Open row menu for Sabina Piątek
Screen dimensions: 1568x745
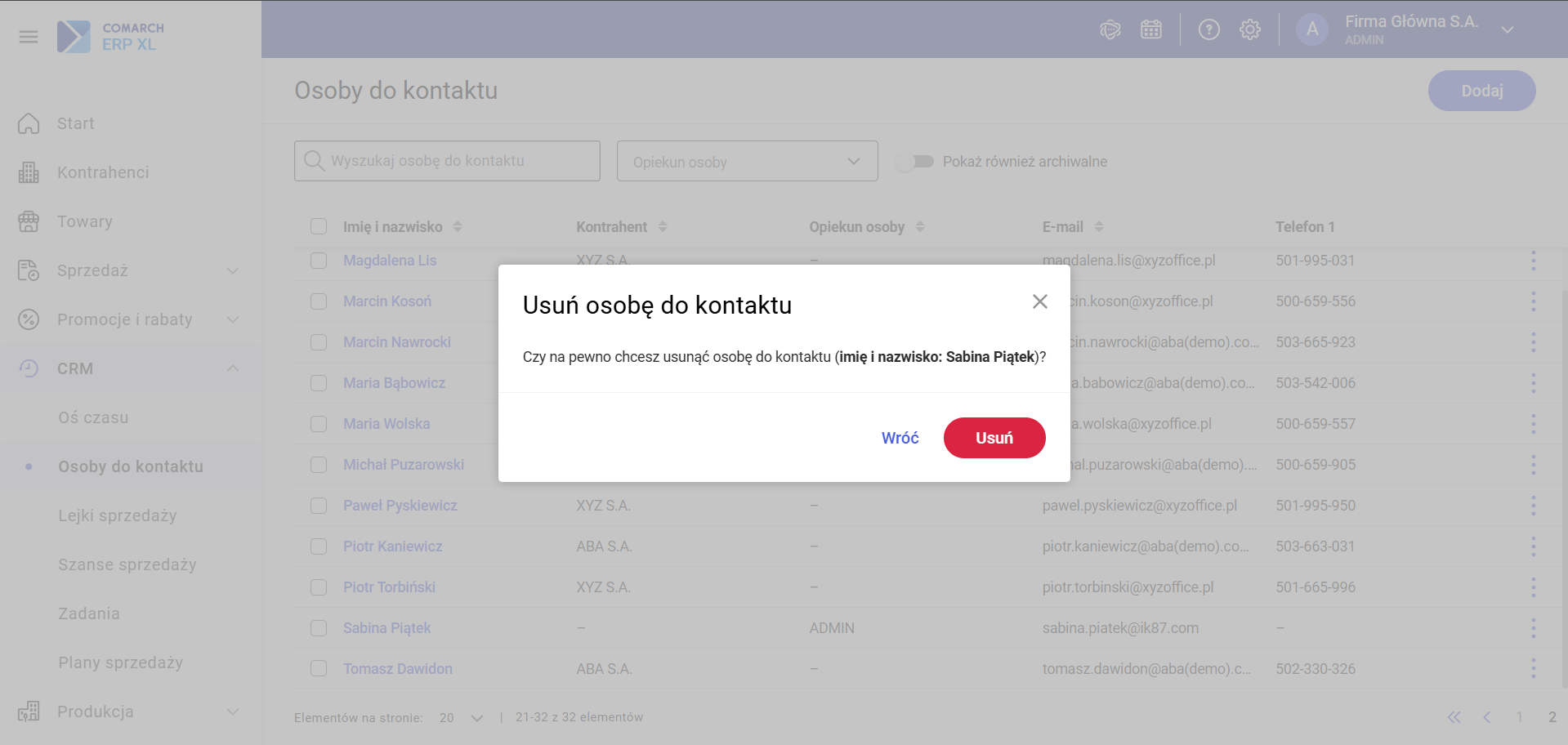point(1533,628)
